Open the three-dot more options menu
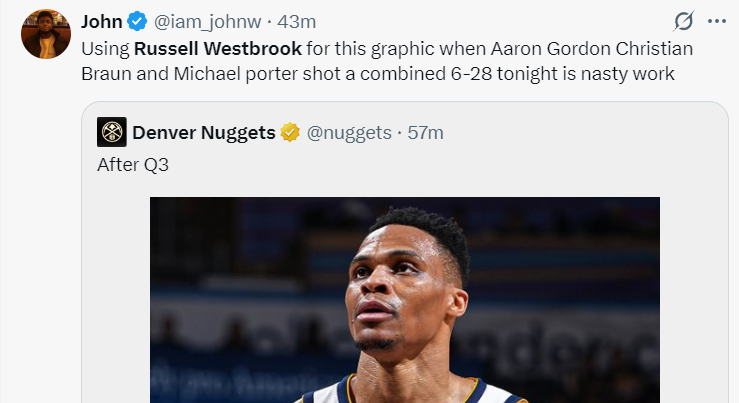Screen dimensions: 739x403 (716, 21)
